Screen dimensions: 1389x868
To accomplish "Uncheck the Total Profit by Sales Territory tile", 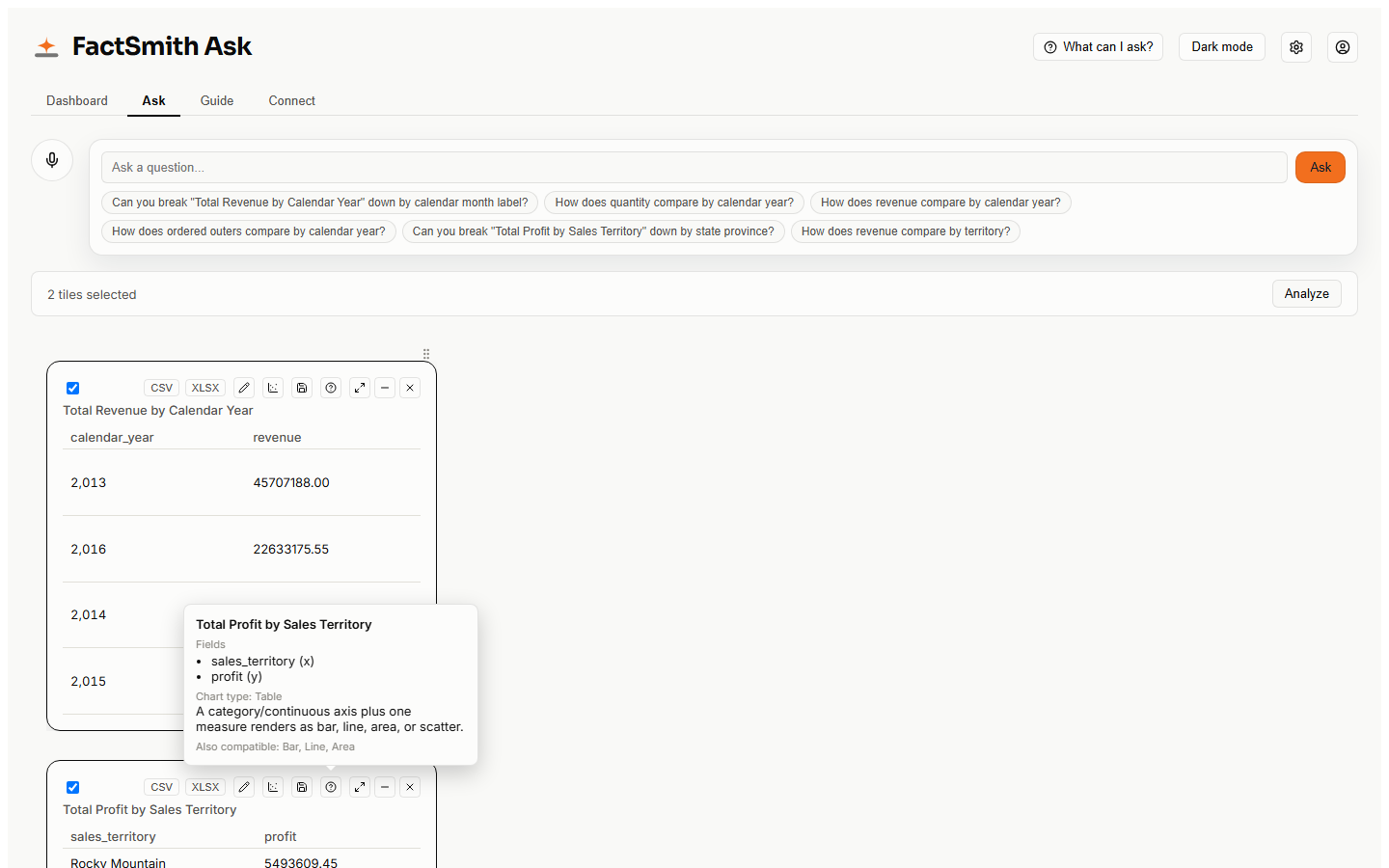I will 72,787.
